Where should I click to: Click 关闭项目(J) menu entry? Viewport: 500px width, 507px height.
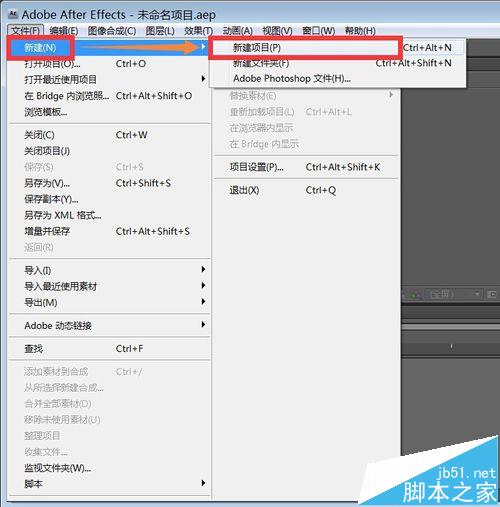pos(109,151)
